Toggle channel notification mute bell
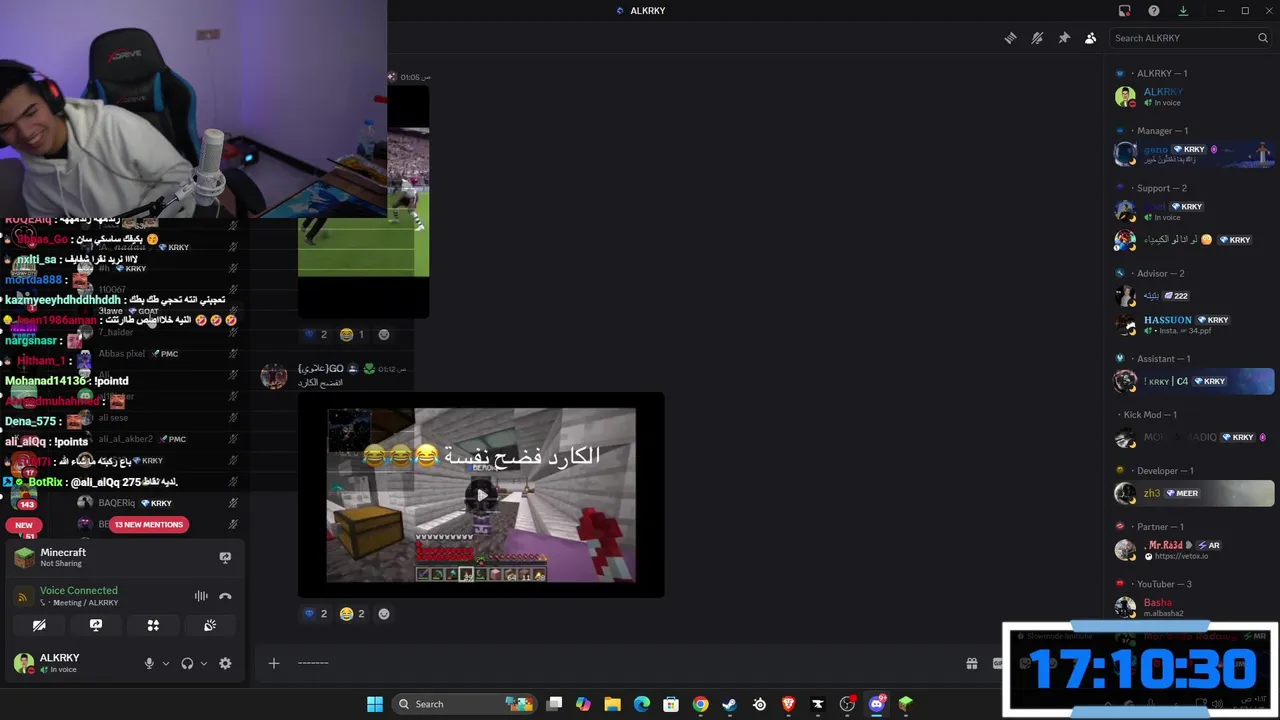The image size is (1280, 720). click(x=1037, y=38)
